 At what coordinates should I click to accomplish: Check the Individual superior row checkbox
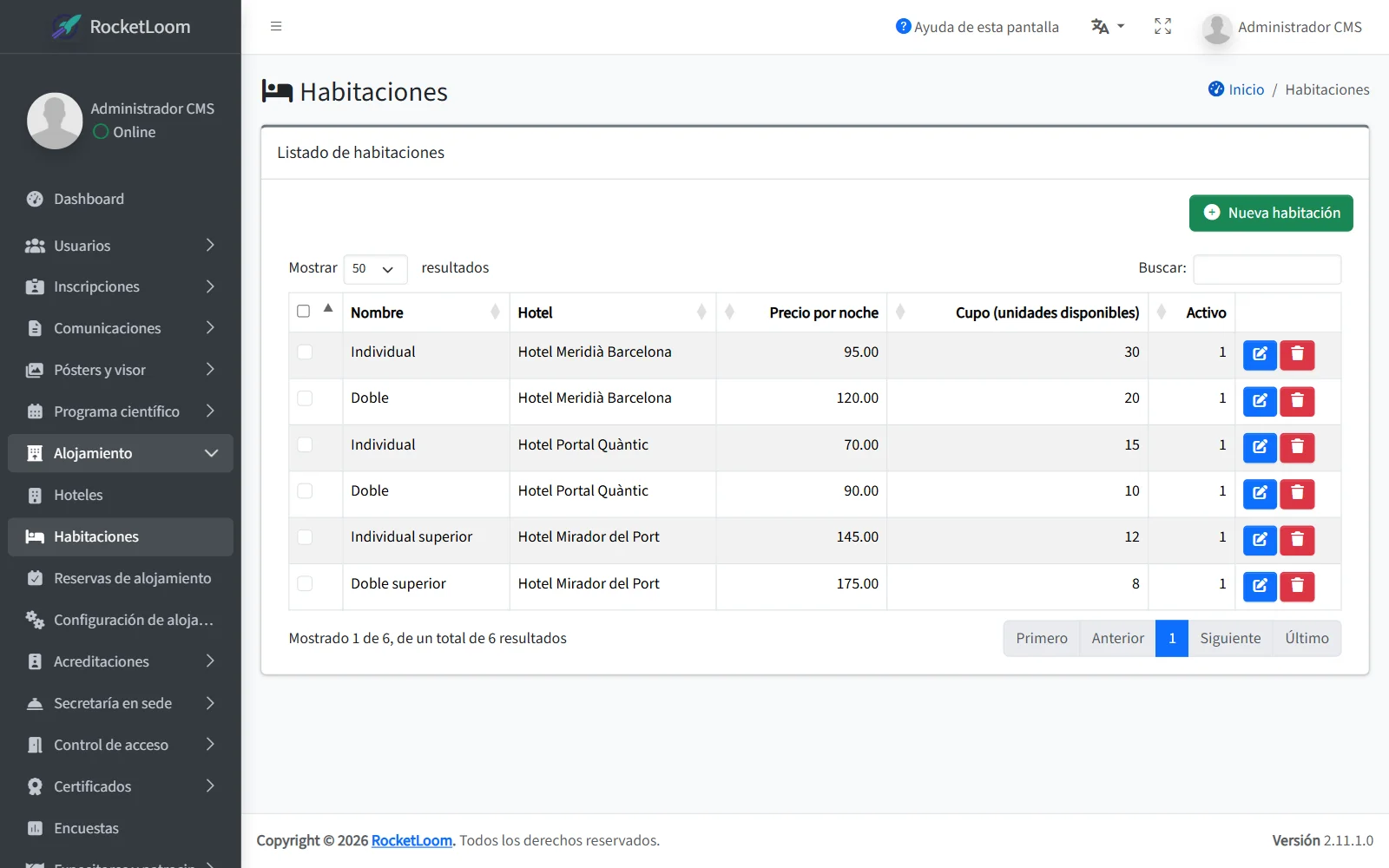pos(305,536)
